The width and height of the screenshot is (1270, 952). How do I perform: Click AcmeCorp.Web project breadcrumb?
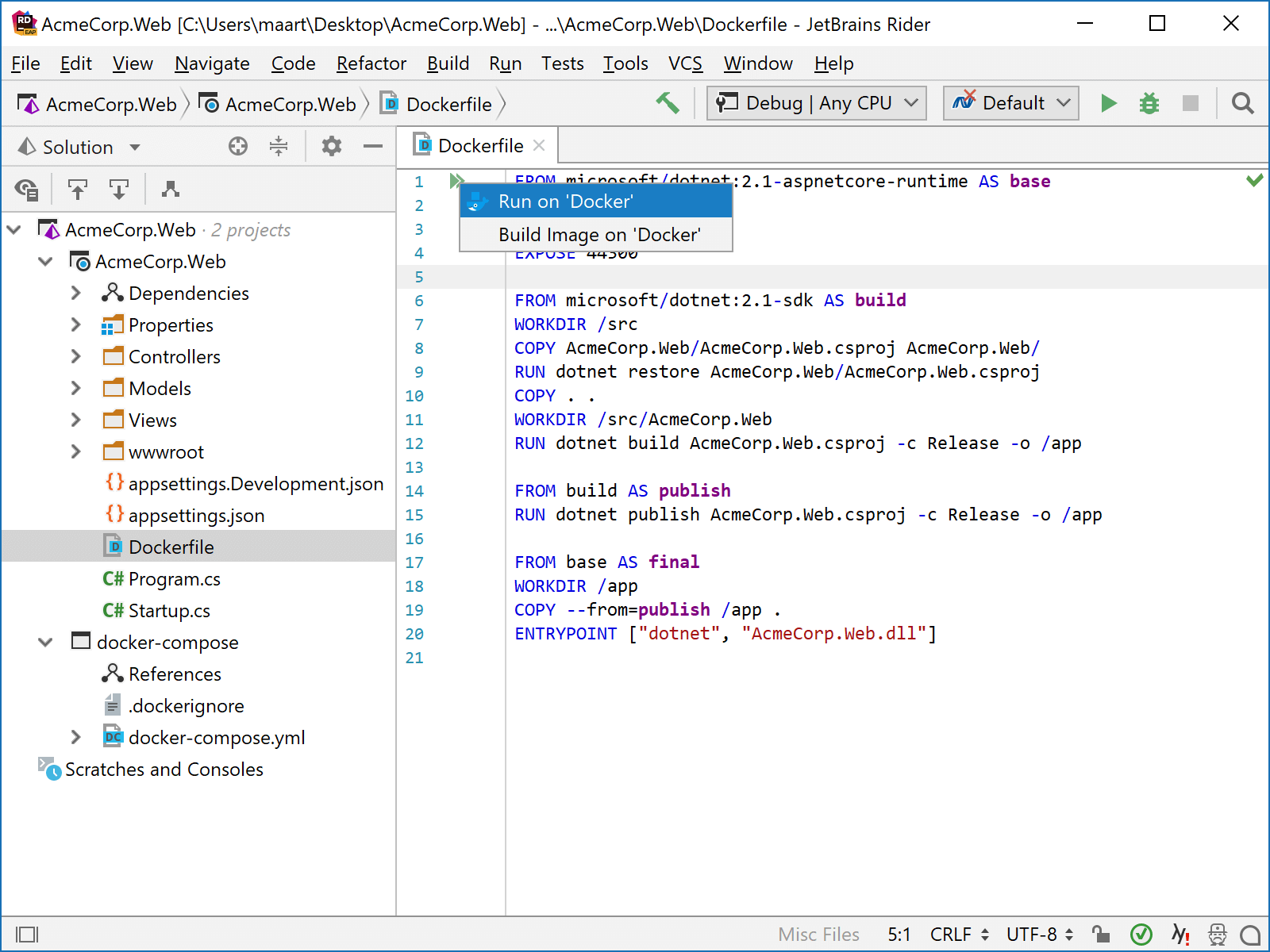277,104
